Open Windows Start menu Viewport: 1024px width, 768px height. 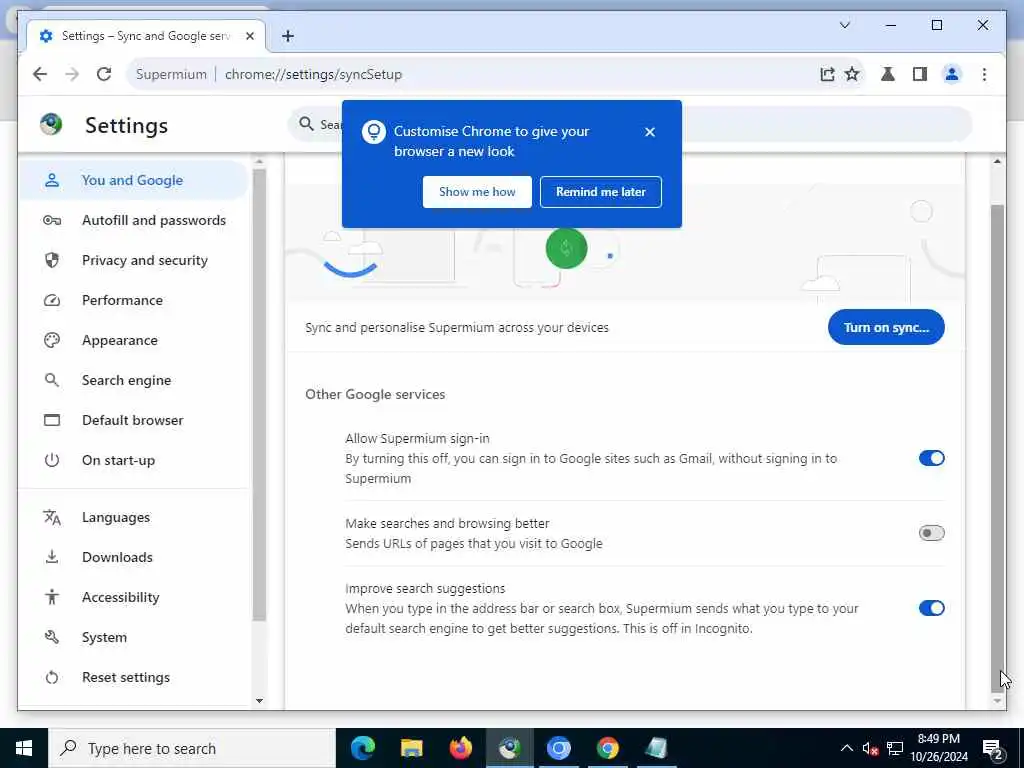click(24, 748)
